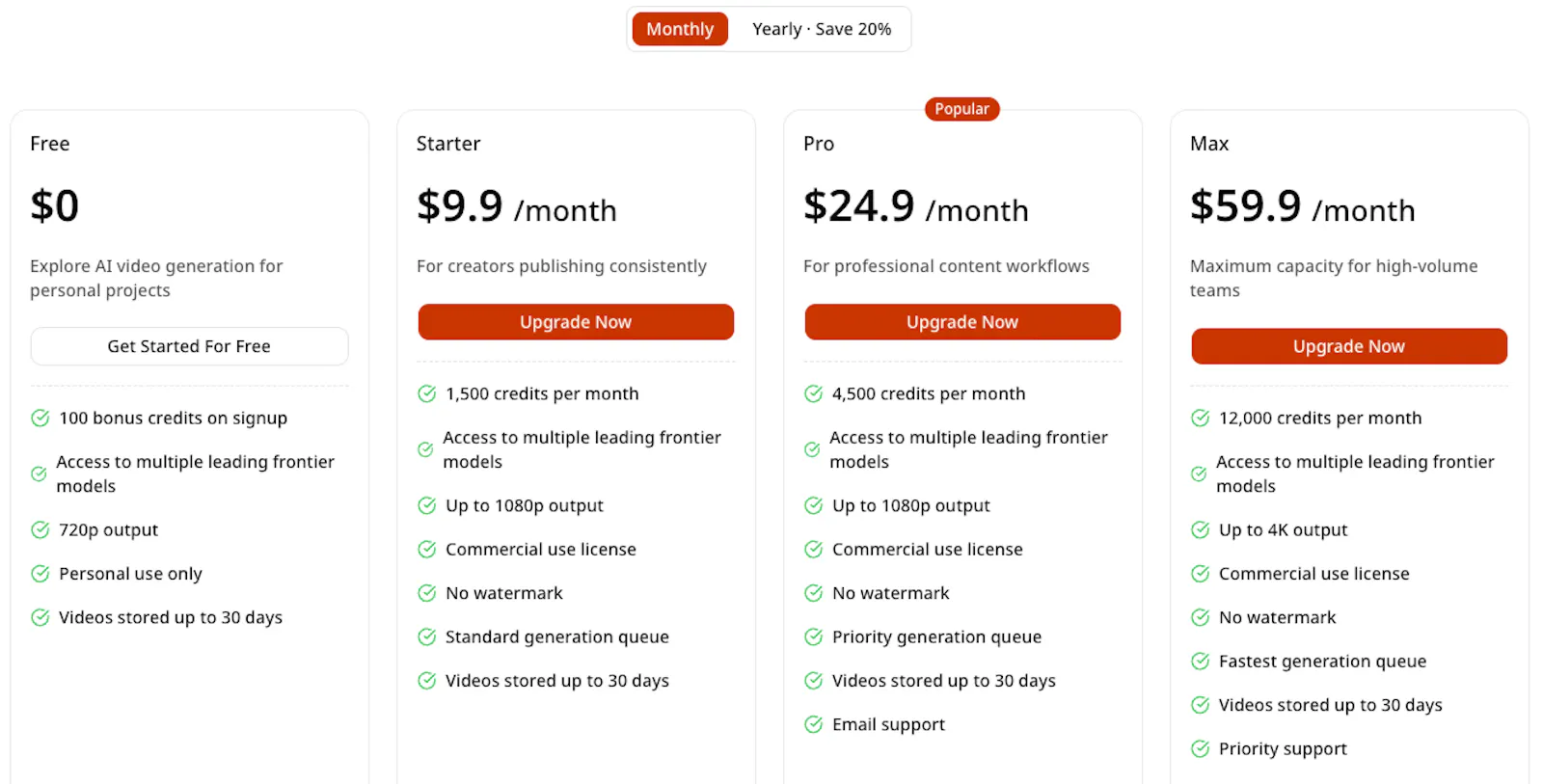Click the Popular badge on Pro
Screen dimensions: 1543x784
962,109
